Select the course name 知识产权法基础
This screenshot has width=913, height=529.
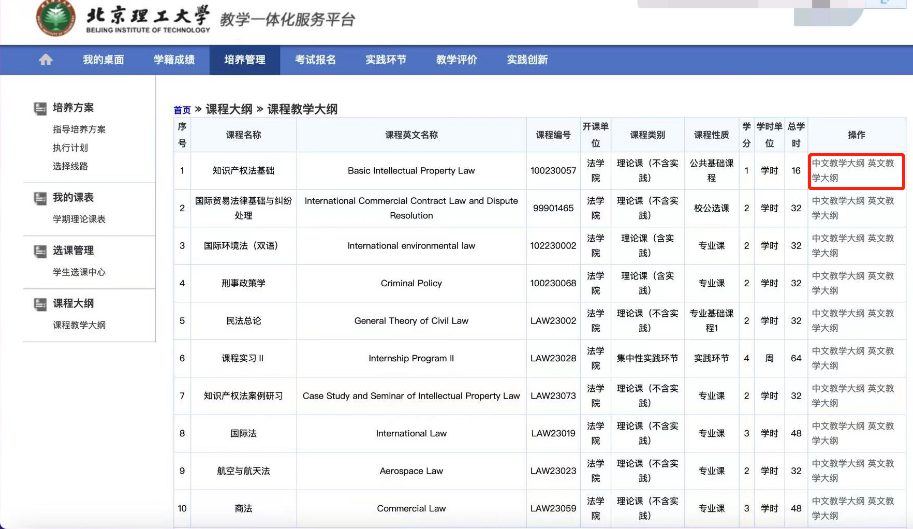(243, 171)
